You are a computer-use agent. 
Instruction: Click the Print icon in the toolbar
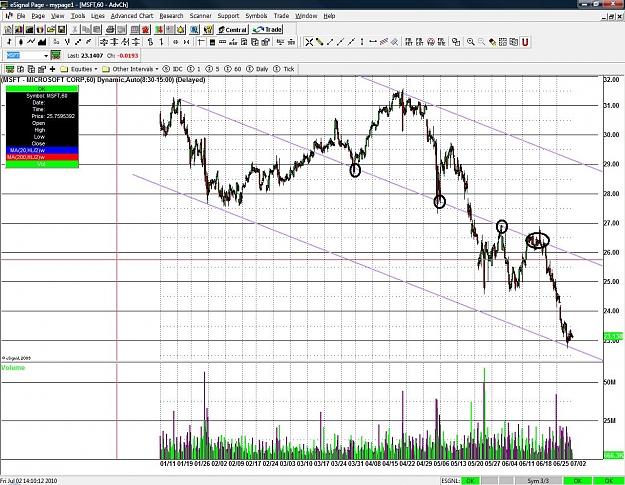[x=110, y=29]
